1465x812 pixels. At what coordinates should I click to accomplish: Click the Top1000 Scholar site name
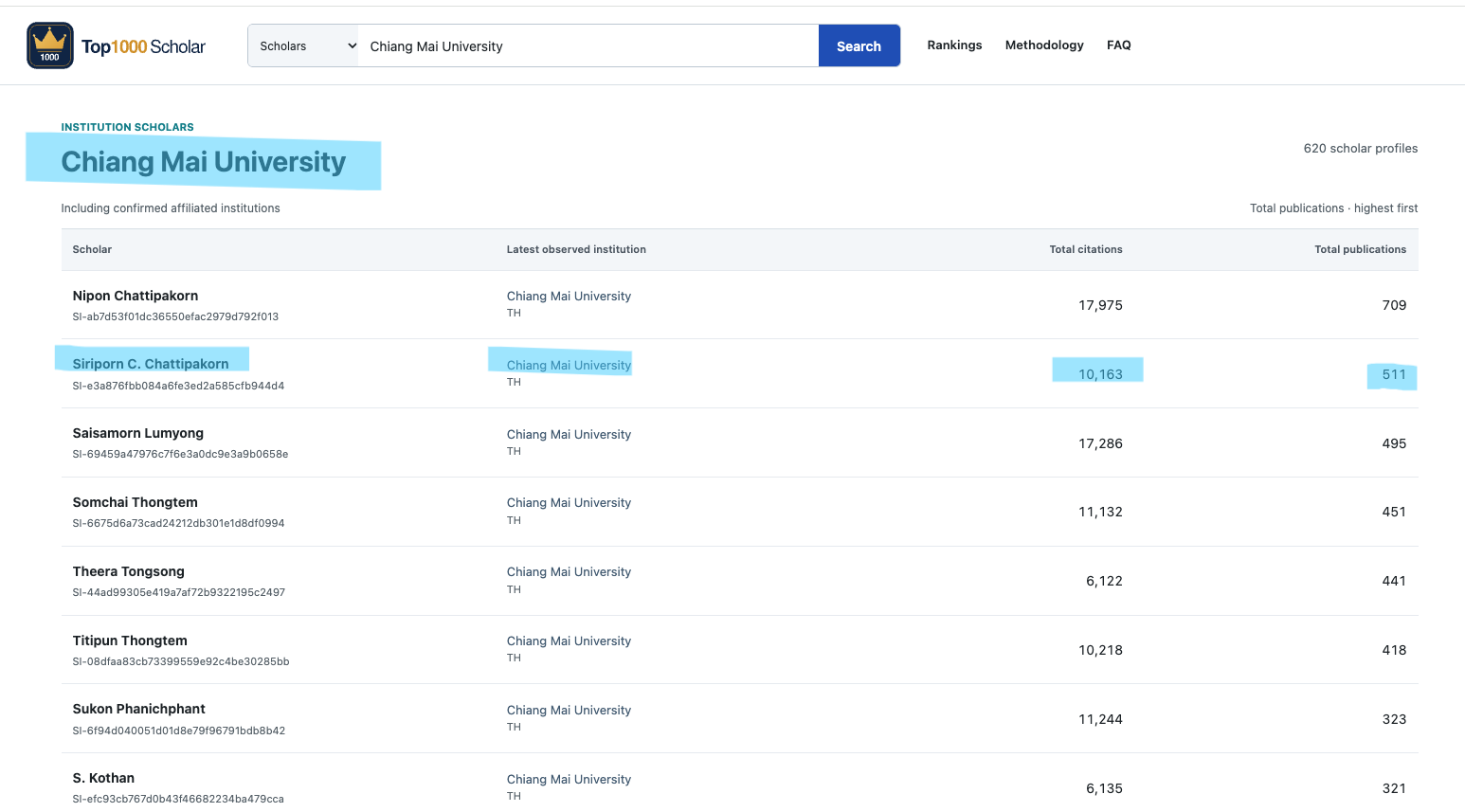point(143,46)
